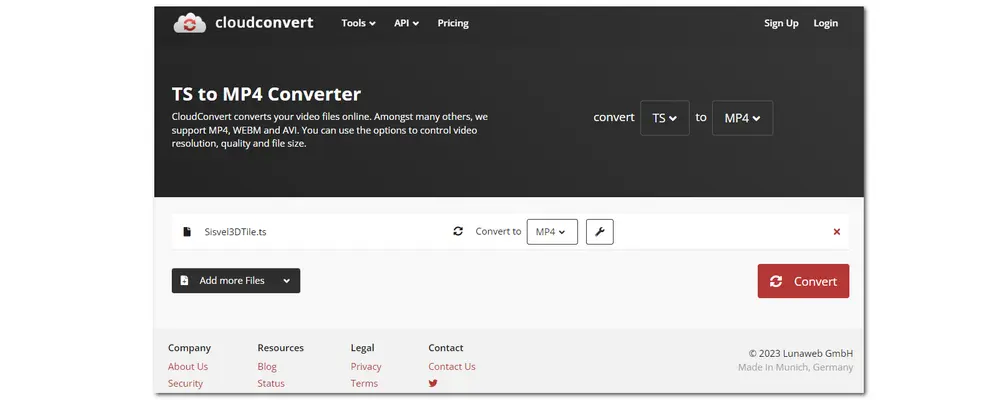The width and height of the screenshot is (1000, 400).
Task: Click Login in the header
Action: (x=825, y=23)
